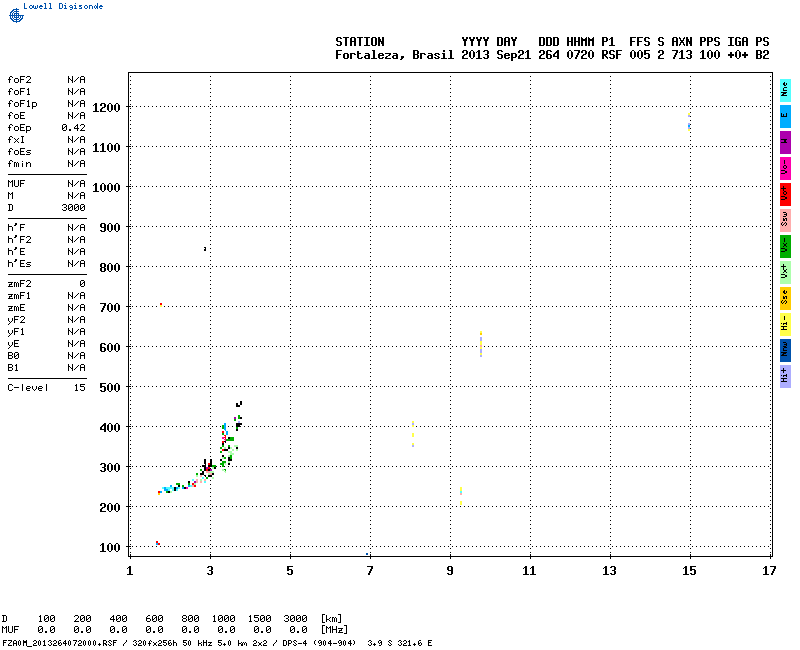Click the date value Sep21
This screenshot has width=800, height=650.
pyautogui.click(x=514, y=55)
